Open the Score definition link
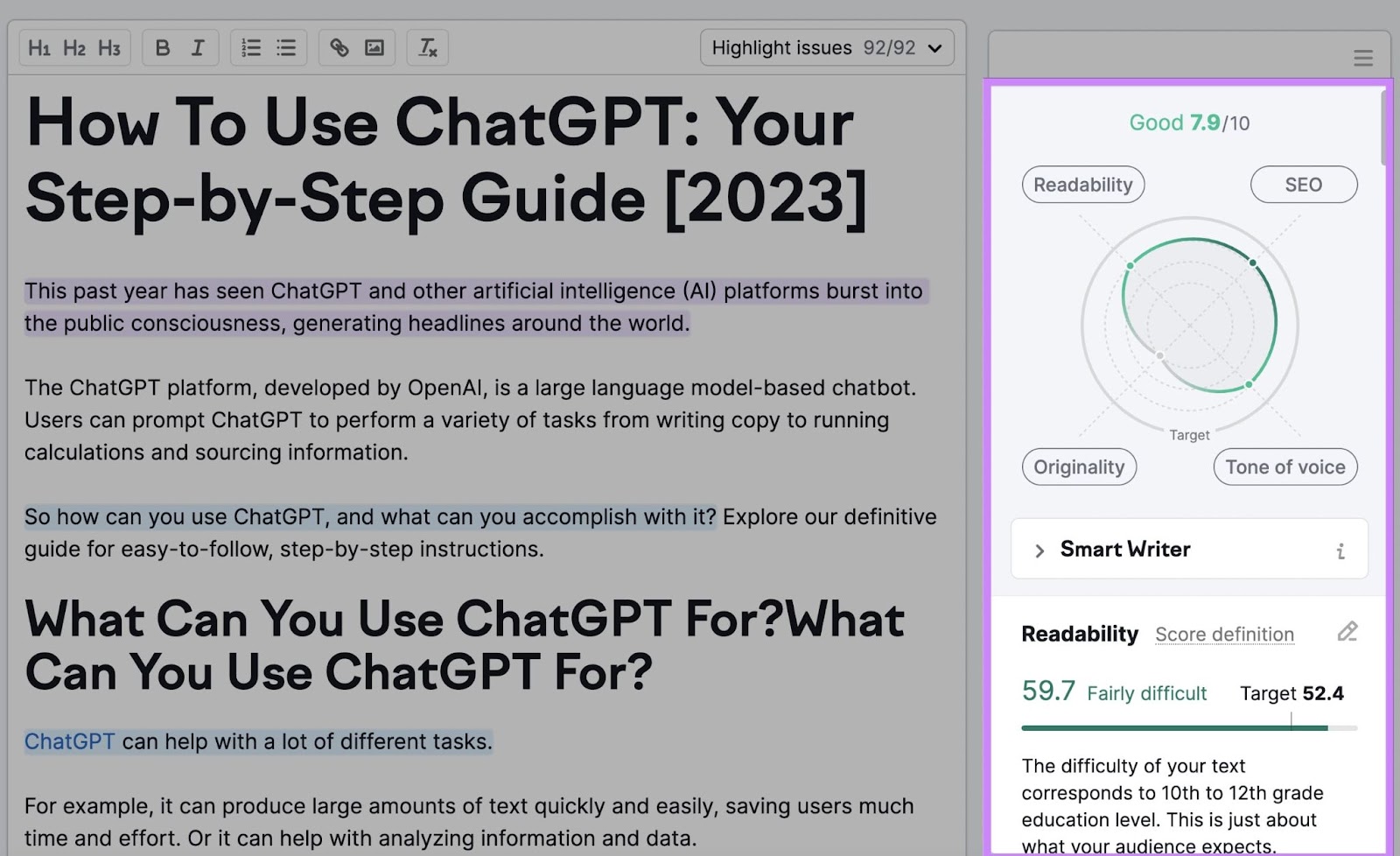The height and width of the screenshot is (856, 1400). click(1224, 635)
